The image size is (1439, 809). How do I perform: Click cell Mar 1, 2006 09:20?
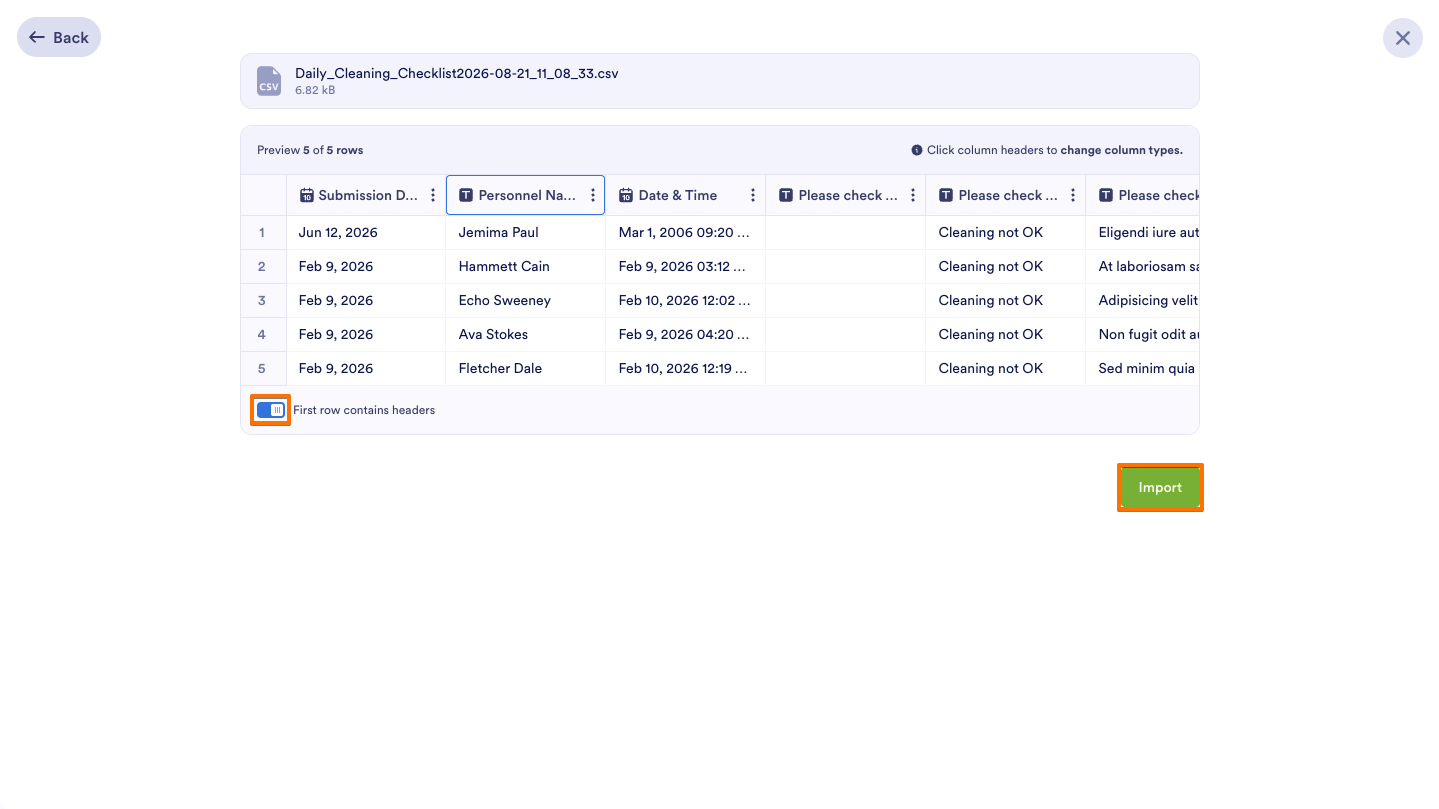pyautogui.click(x=685, y=232)
